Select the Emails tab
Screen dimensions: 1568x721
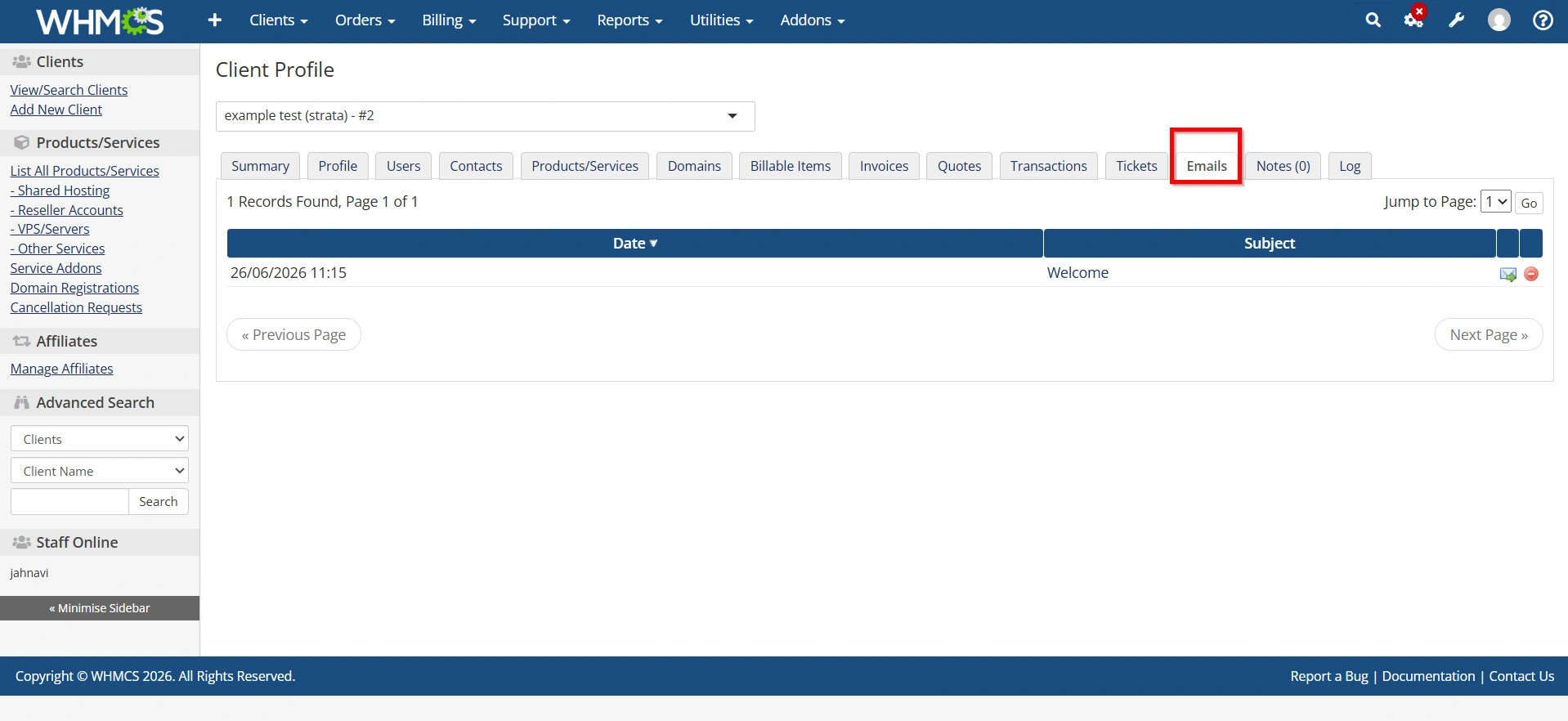click(1207, 166)
